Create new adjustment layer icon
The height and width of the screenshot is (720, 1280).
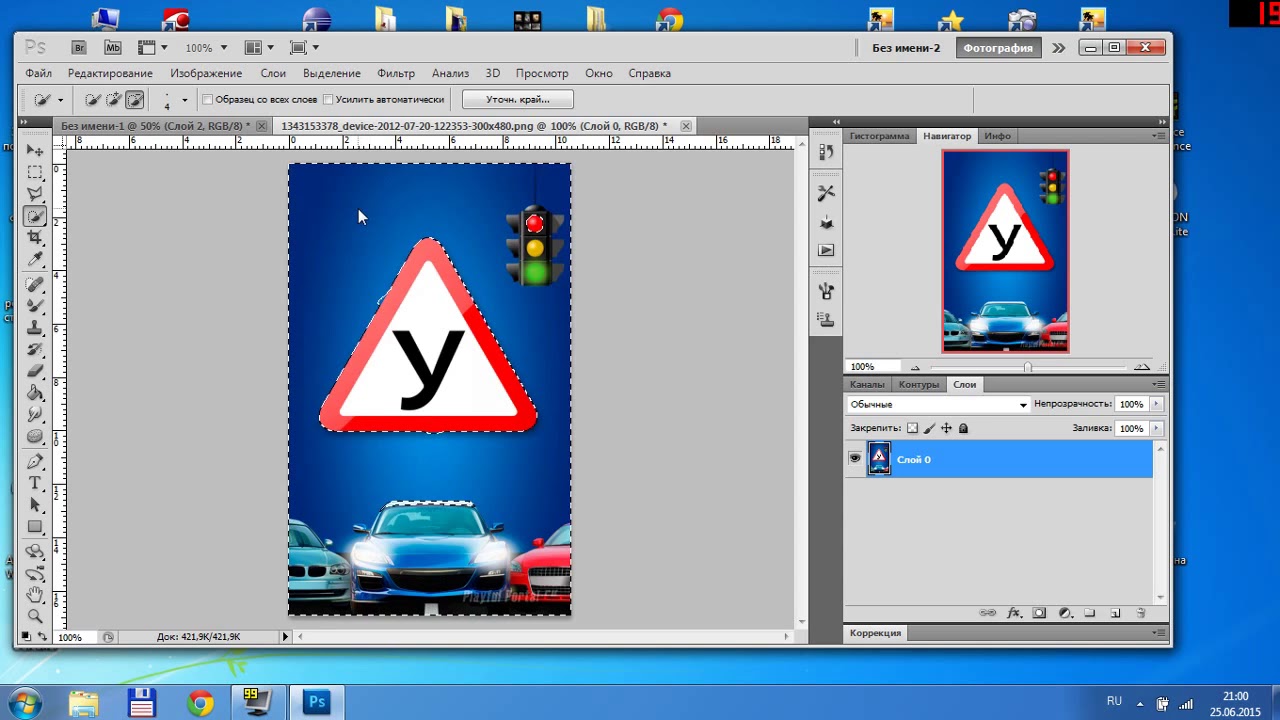click(1065, 613)
